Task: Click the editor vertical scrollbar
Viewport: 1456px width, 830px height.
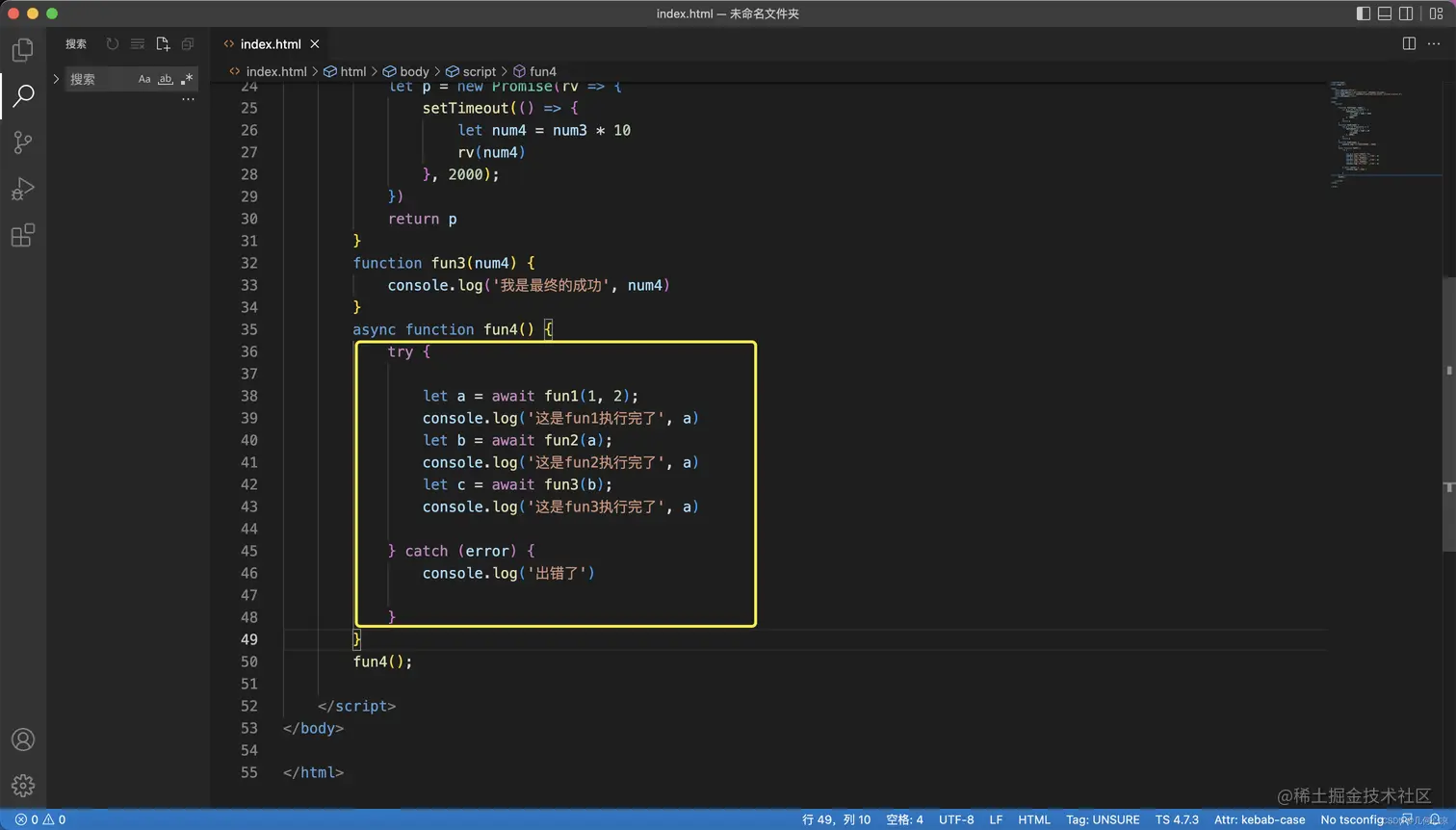Action: coord(1449,414)
